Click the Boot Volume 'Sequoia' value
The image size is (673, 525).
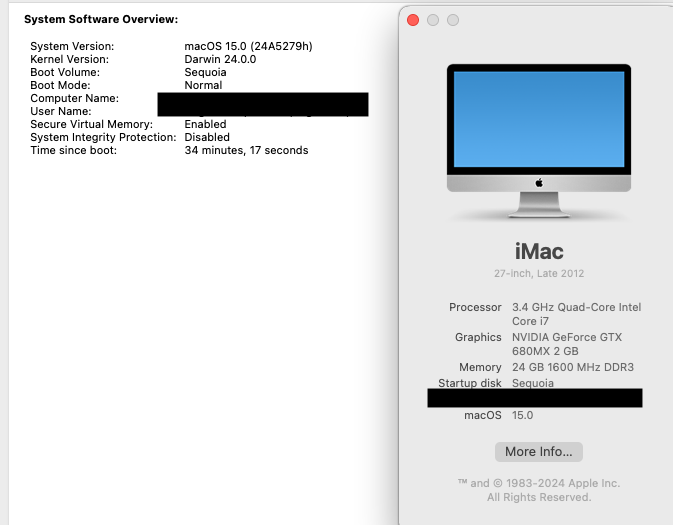(206, 73)
